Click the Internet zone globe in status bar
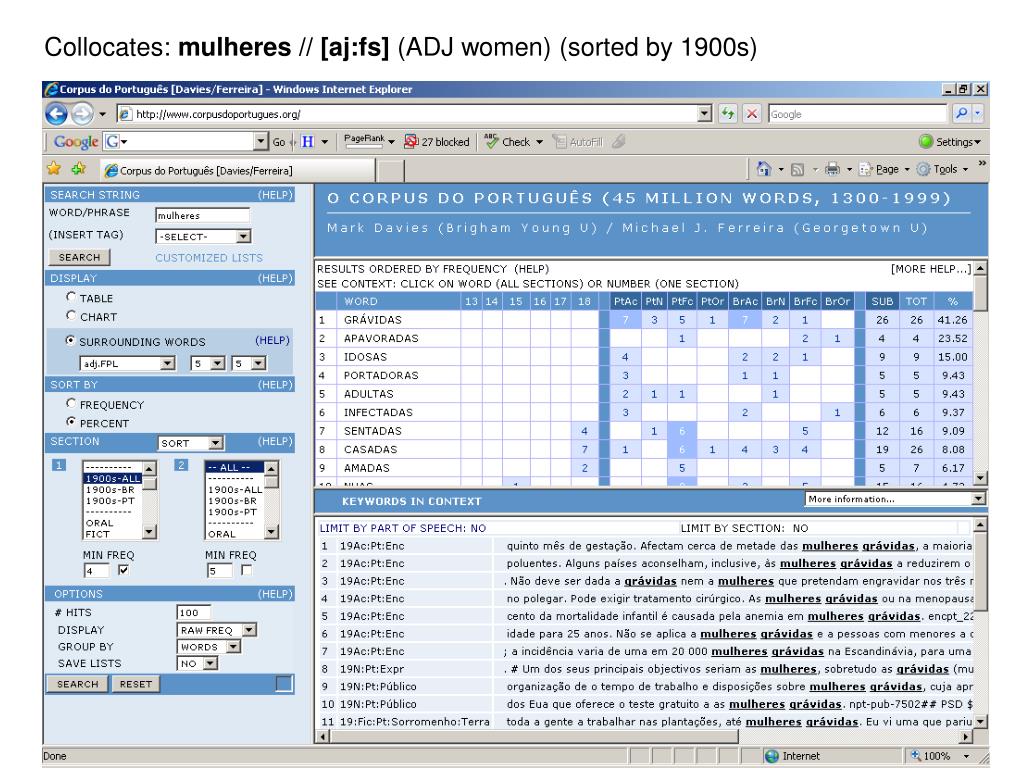This screenshot has height=768, width=1024. tap(772, 756)
